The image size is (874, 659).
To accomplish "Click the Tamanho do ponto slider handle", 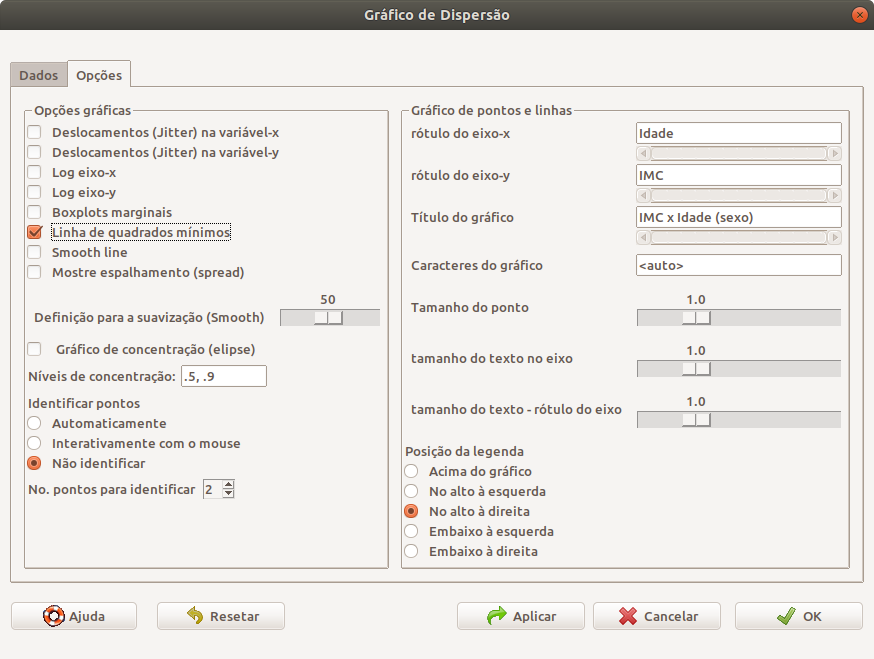I will [696, 318].
